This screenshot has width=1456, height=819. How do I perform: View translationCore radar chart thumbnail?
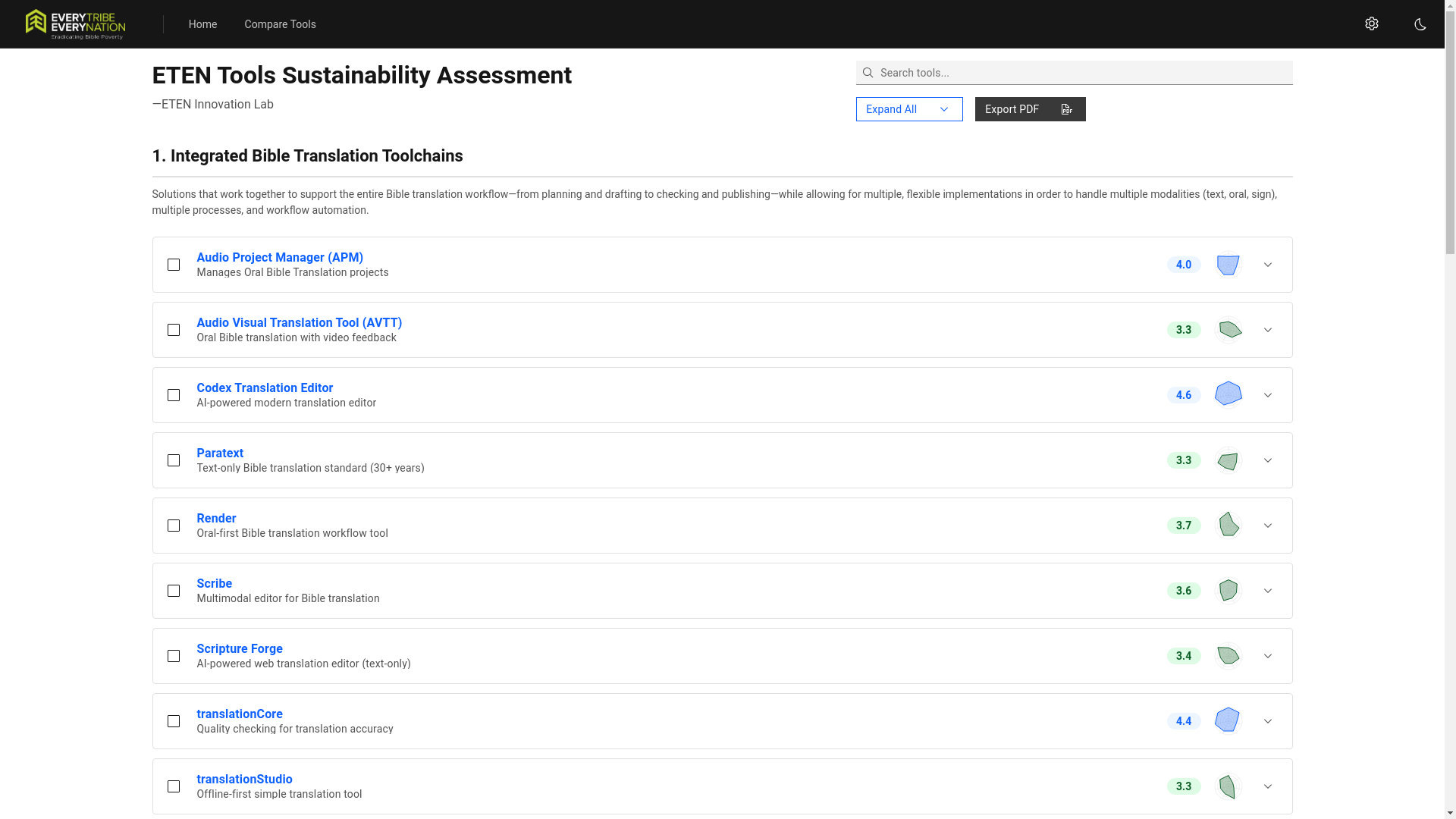pyautogui.click(x=1228, y=721)
